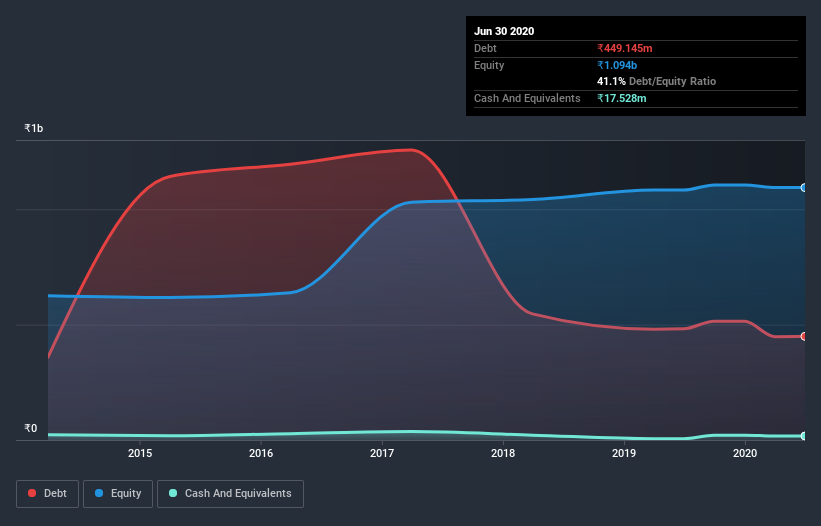Click the 2015 x-axis label

tap(140, 453)
